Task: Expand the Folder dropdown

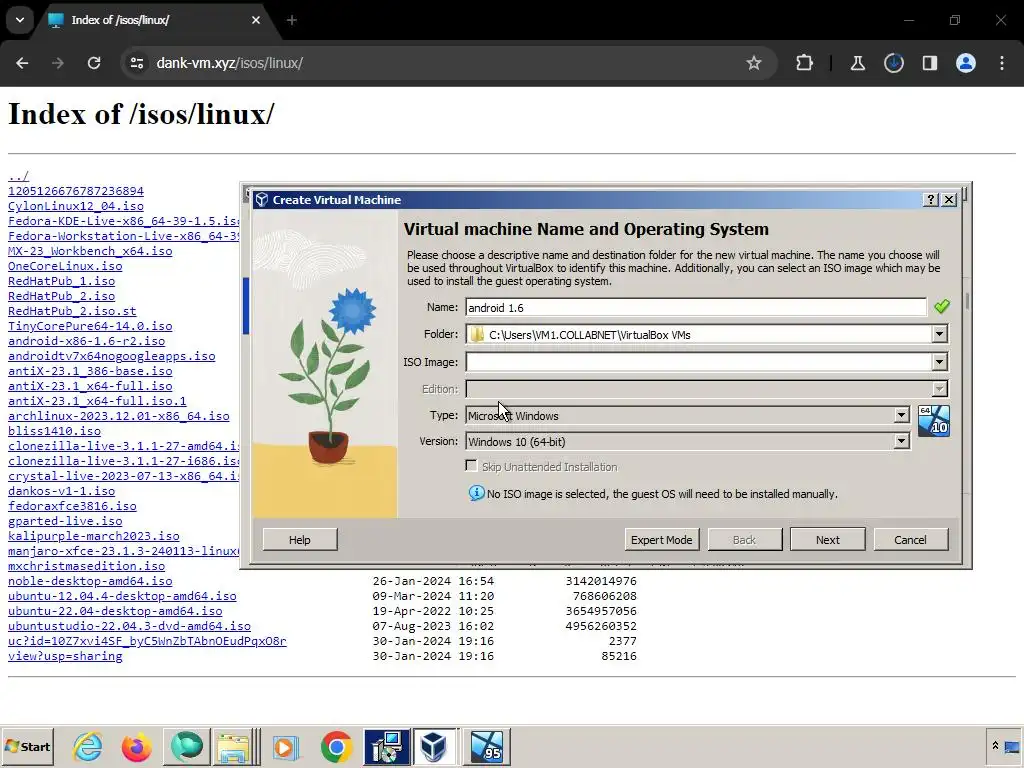Action: click(x=939, y=334)
